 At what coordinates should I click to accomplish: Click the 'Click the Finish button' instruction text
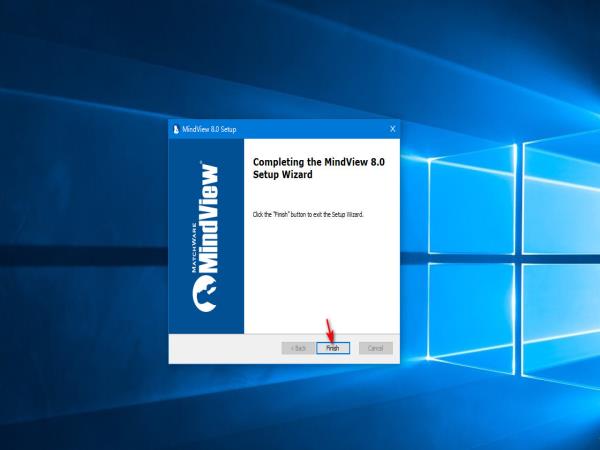pos(308,214)
